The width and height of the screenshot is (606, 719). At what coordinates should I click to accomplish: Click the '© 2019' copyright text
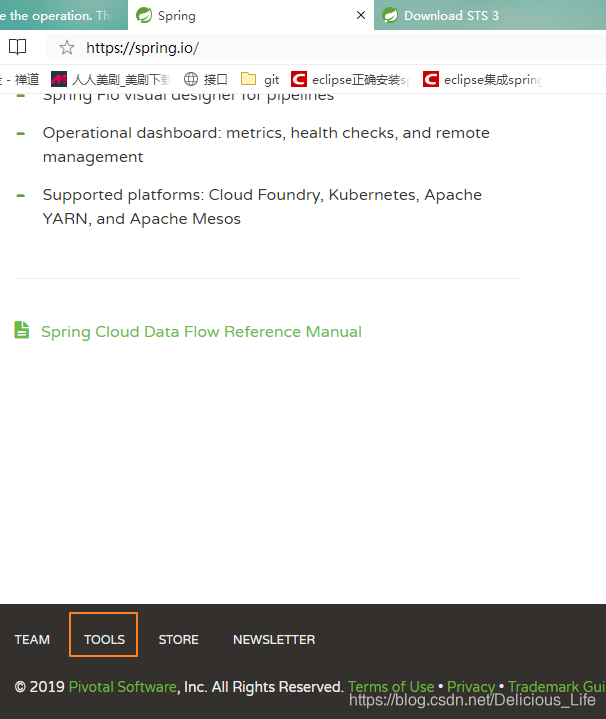39,686
